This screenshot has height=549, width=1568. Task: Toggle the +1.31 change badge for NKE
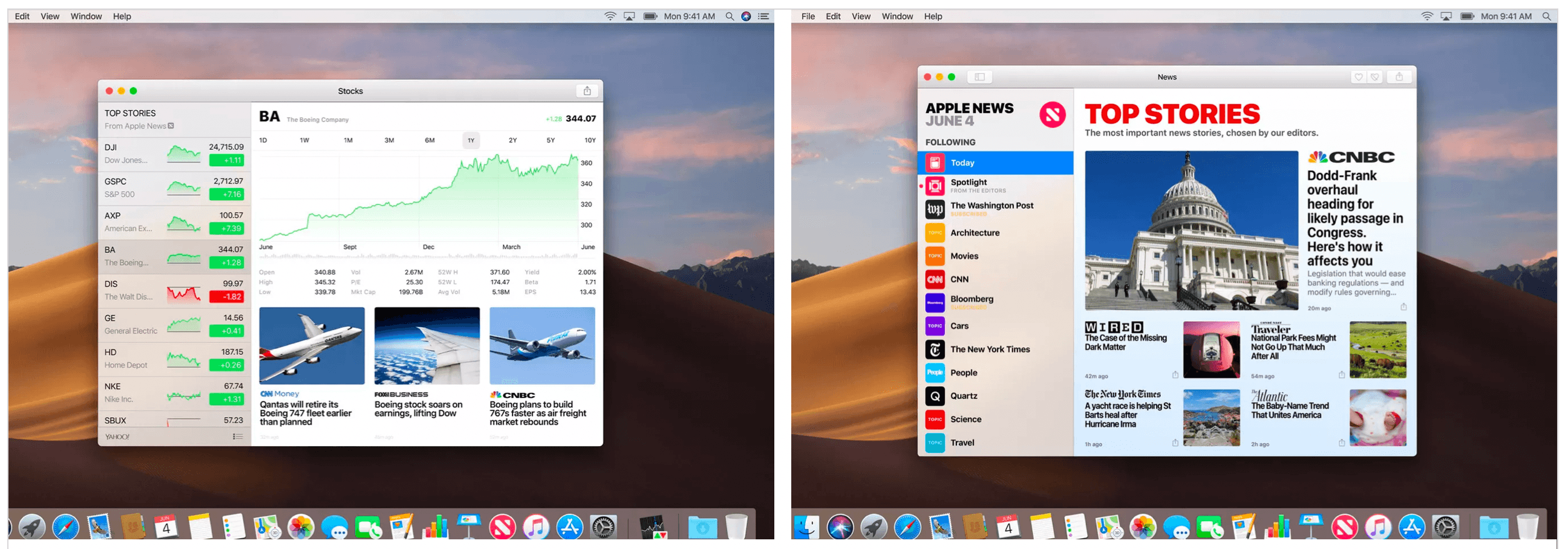(x=226, y=399)
